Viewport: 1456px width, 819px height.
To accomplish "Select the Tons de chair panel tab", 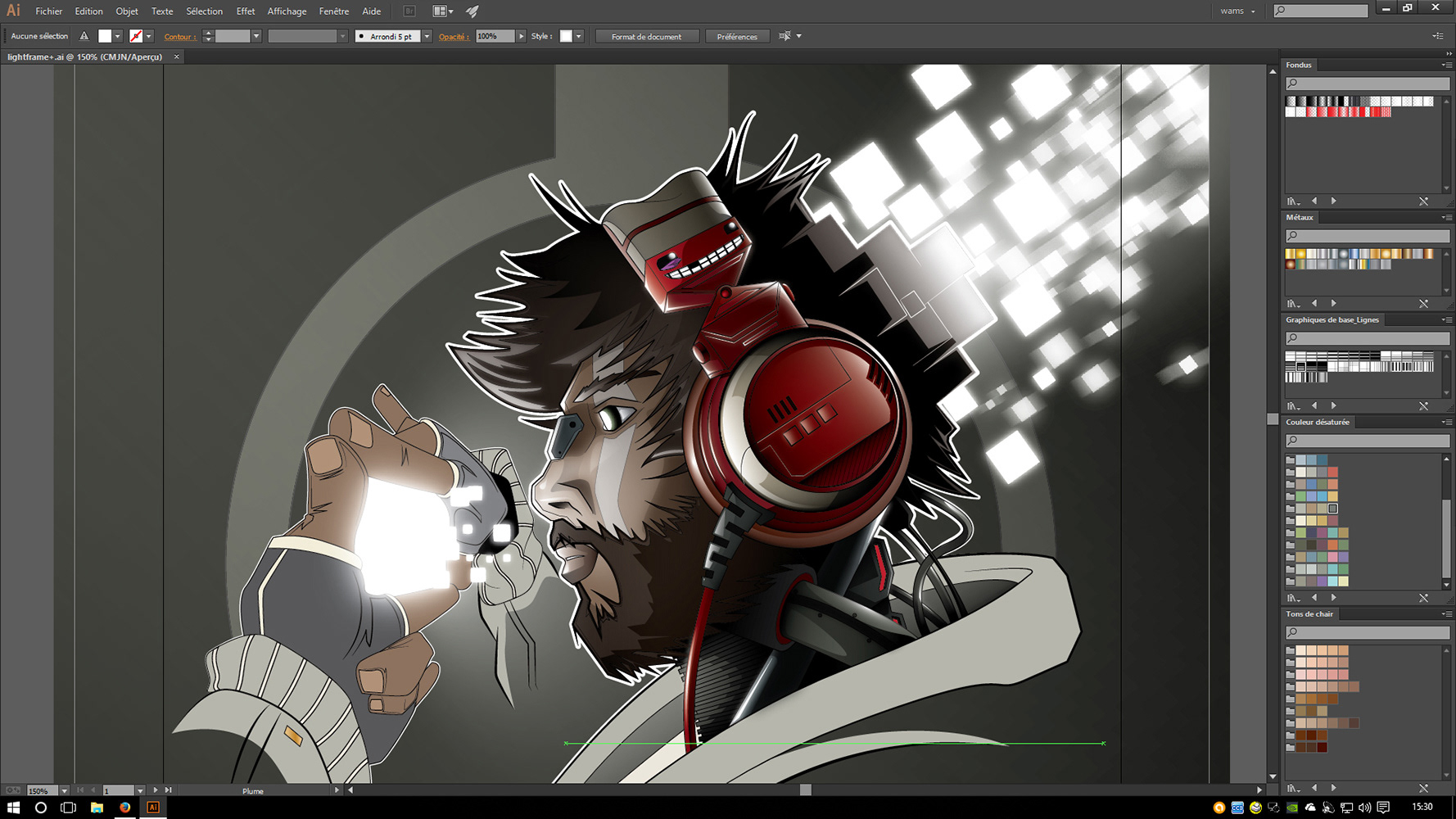I will pos(1309,613).
